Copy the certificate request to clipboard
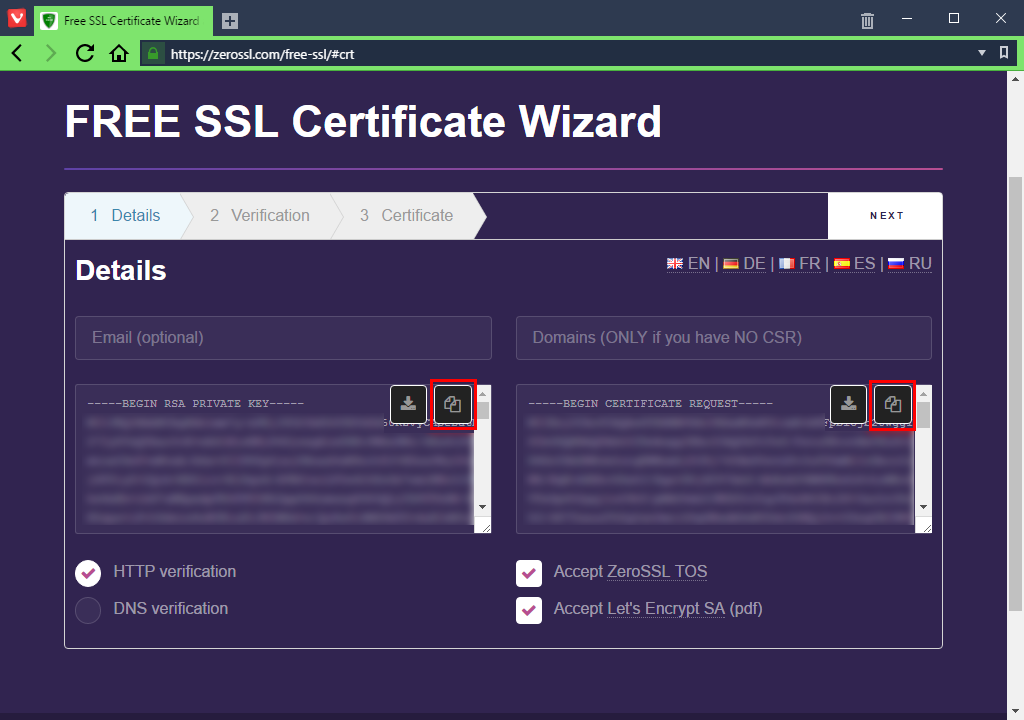 [x=893, y=404]
